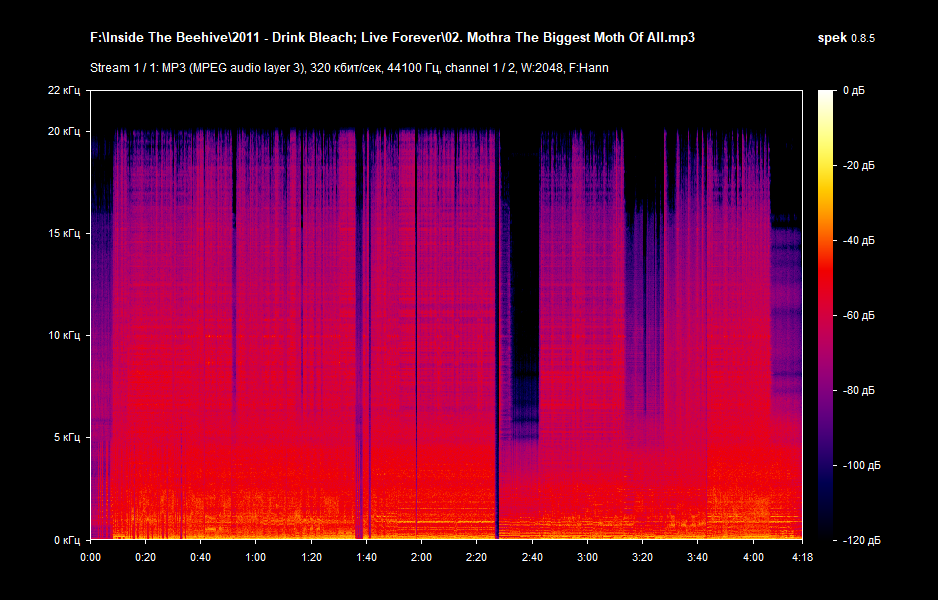Viewport: 938px width, 600px height.
Task: Select the 2:00 time marker
Action: coord(421,556)
